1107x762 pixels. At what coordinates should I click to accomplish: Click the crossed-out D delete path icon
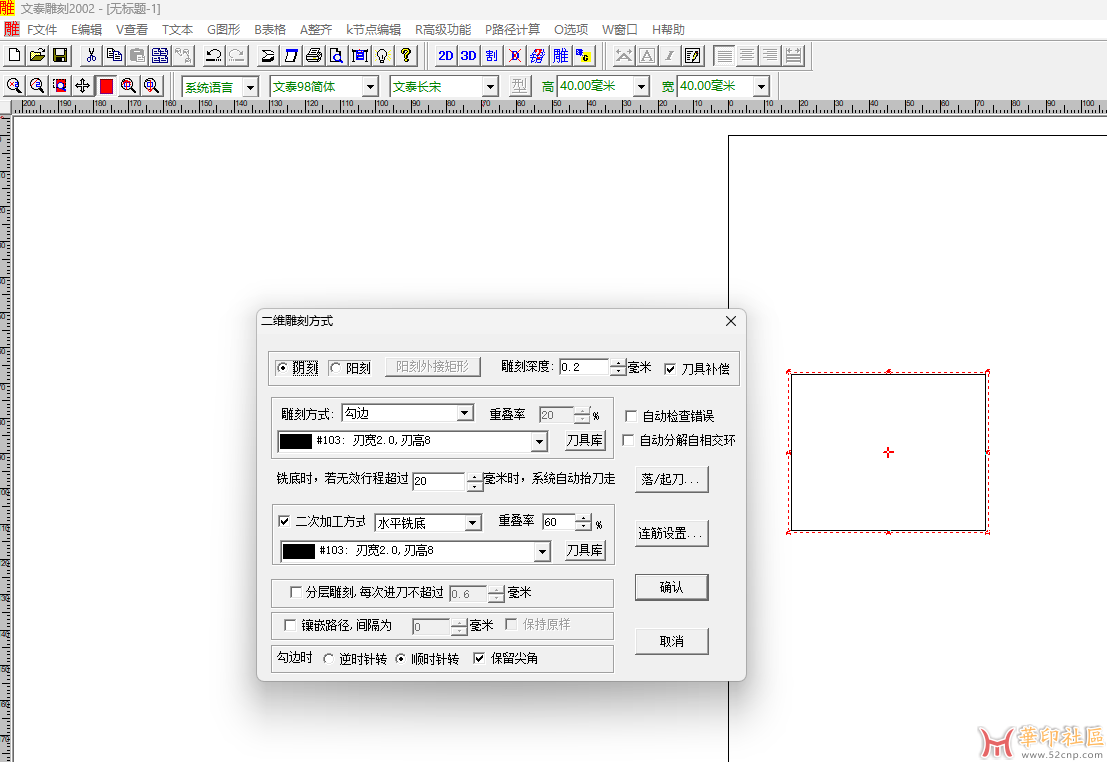(515, 56)
